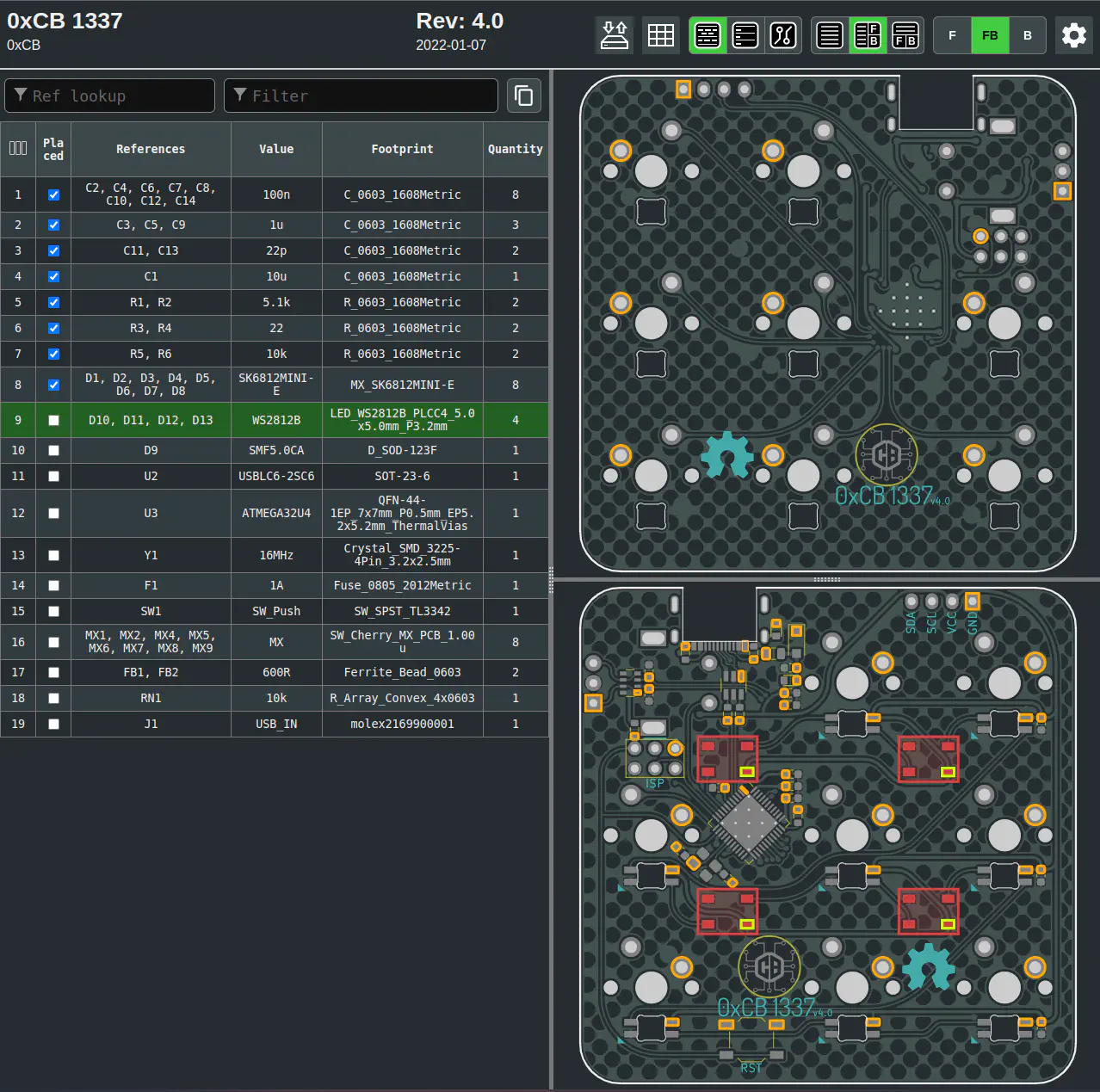1100x1092 pixels.
Task: Check Placed checkbox for WS2812B row
Action: pos(53,420)
